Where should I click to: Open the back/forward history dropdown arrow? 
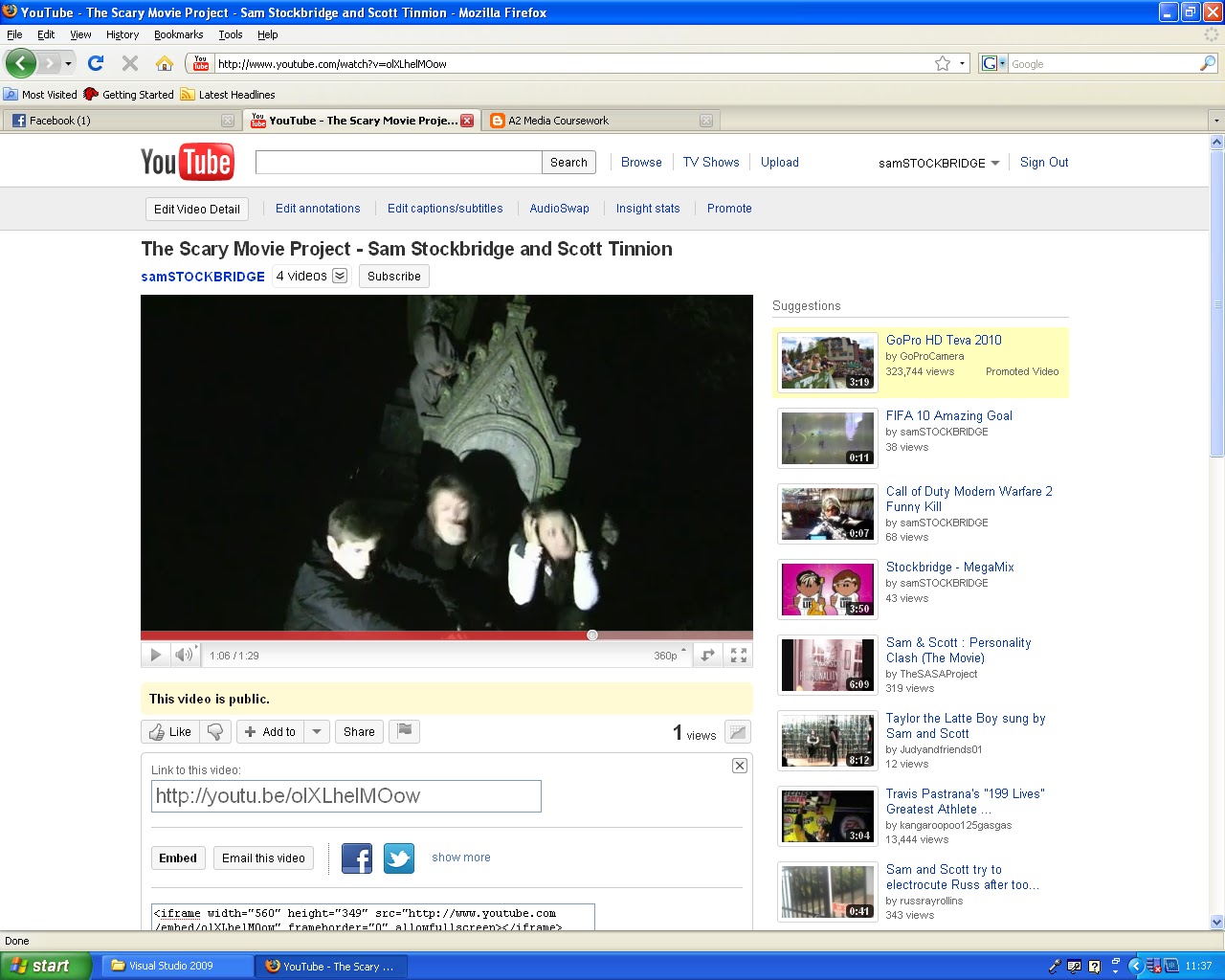(x=68, y=64)
